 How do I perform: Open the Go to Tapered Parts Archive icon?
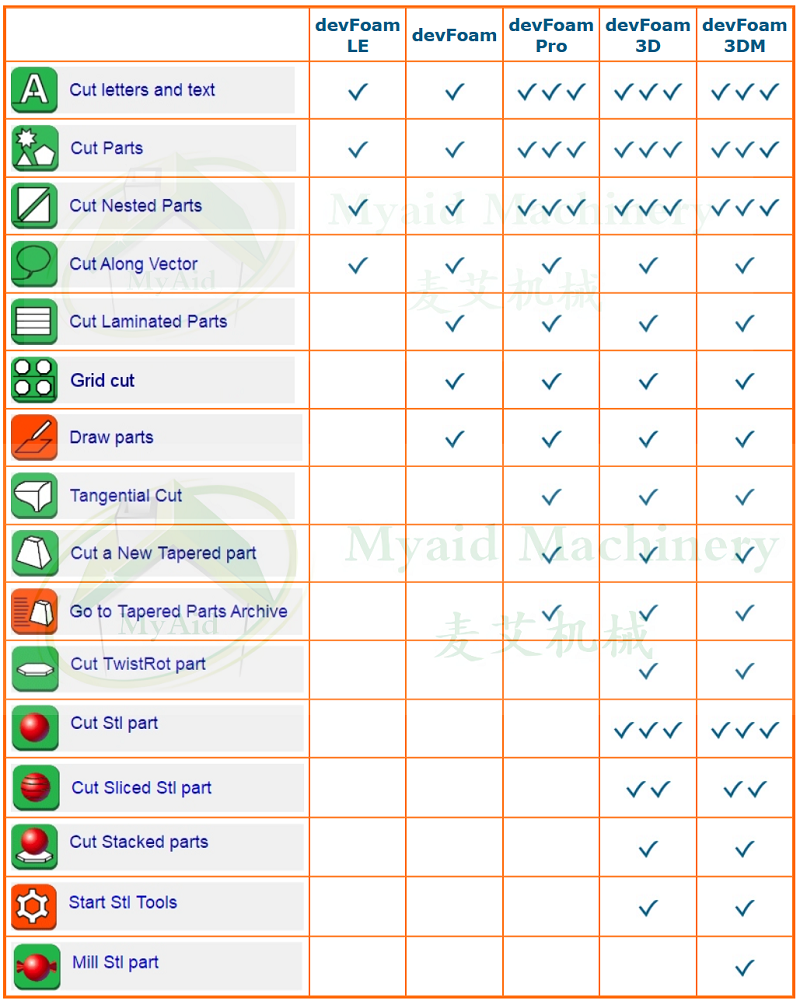click(x=35, y=611)
